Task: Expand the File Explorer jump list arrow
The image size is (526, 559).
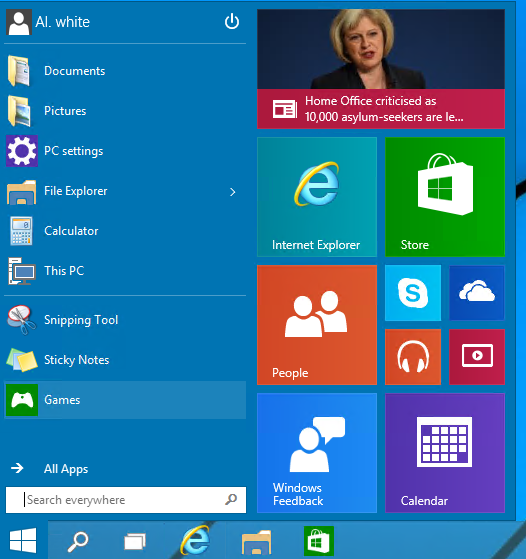Action: pyautogui.click(x=233, y=192)
